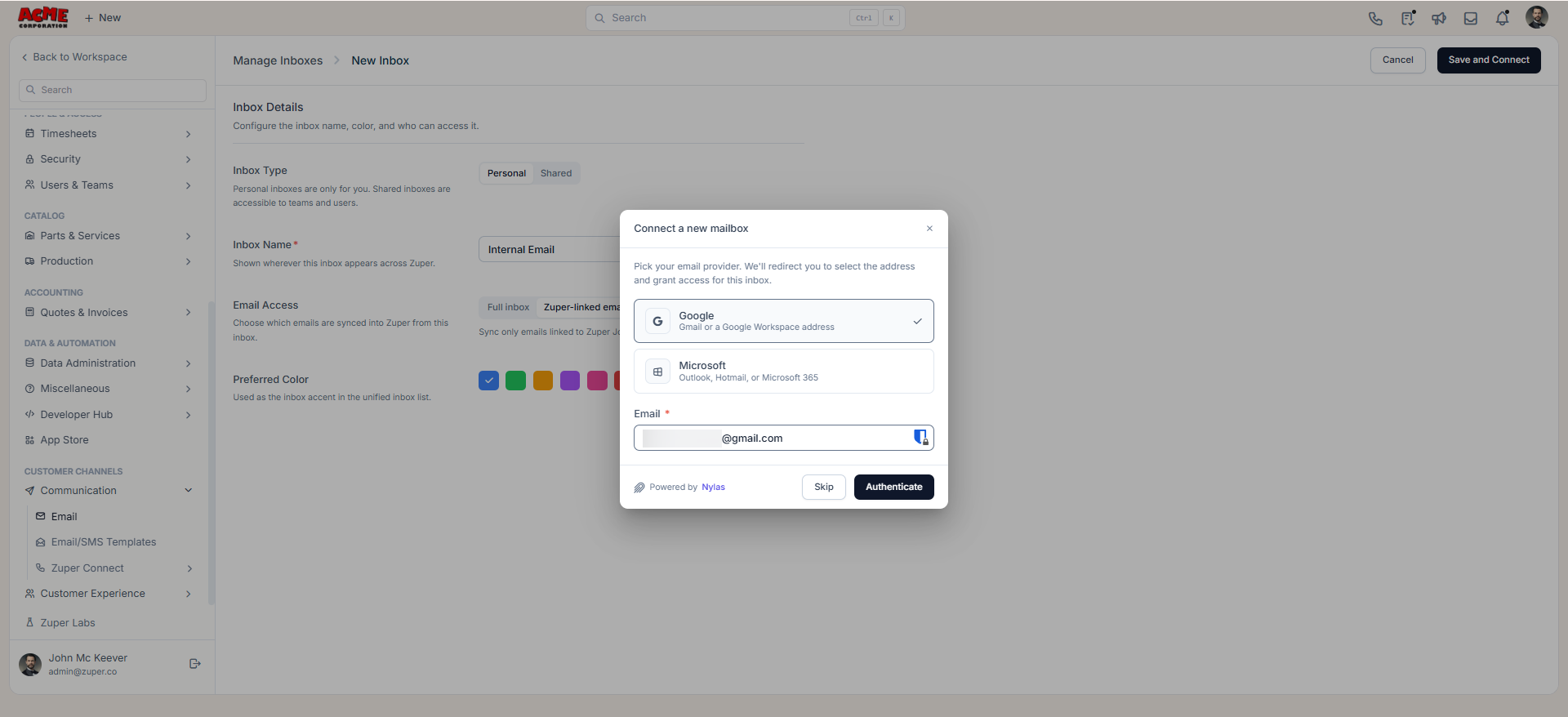Click the Skip button

(823, 487)
